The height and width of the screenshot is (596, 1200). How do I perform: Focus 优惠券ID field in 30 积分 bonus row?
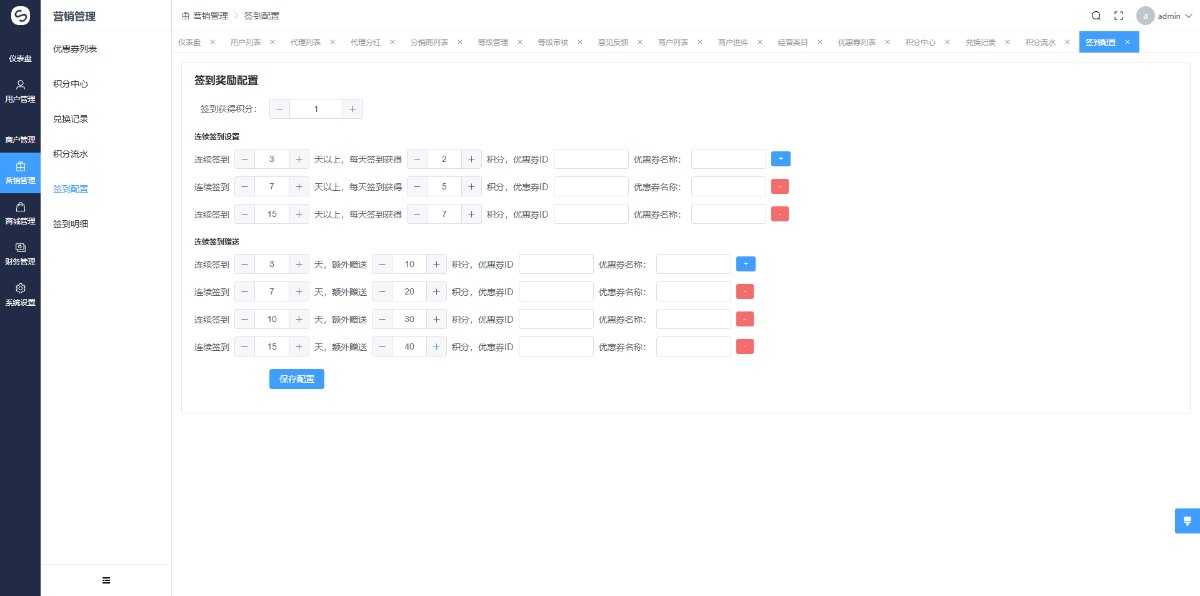[556, 319]
